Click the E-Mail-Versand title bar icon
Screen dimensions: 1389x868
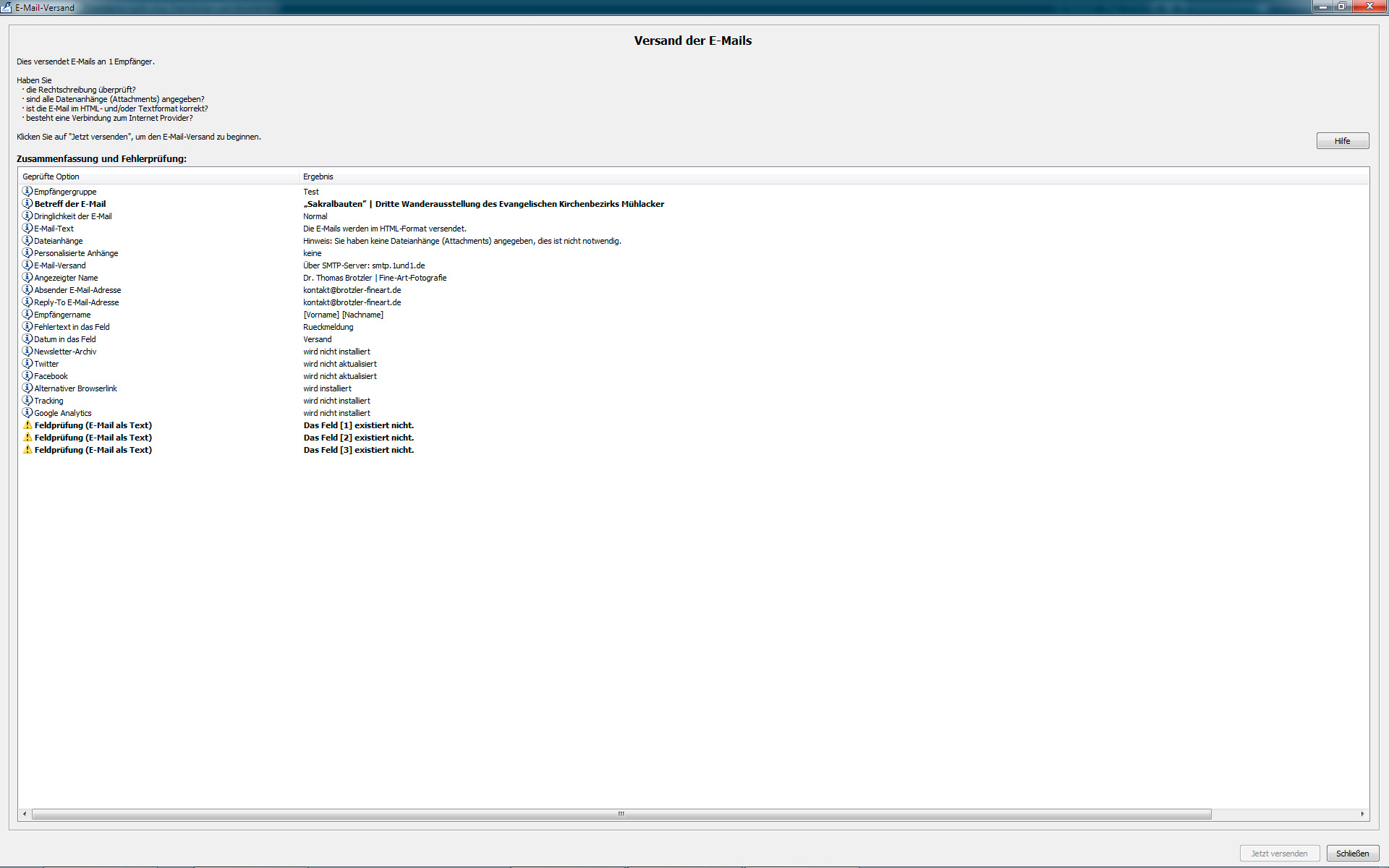coord(7,7)
